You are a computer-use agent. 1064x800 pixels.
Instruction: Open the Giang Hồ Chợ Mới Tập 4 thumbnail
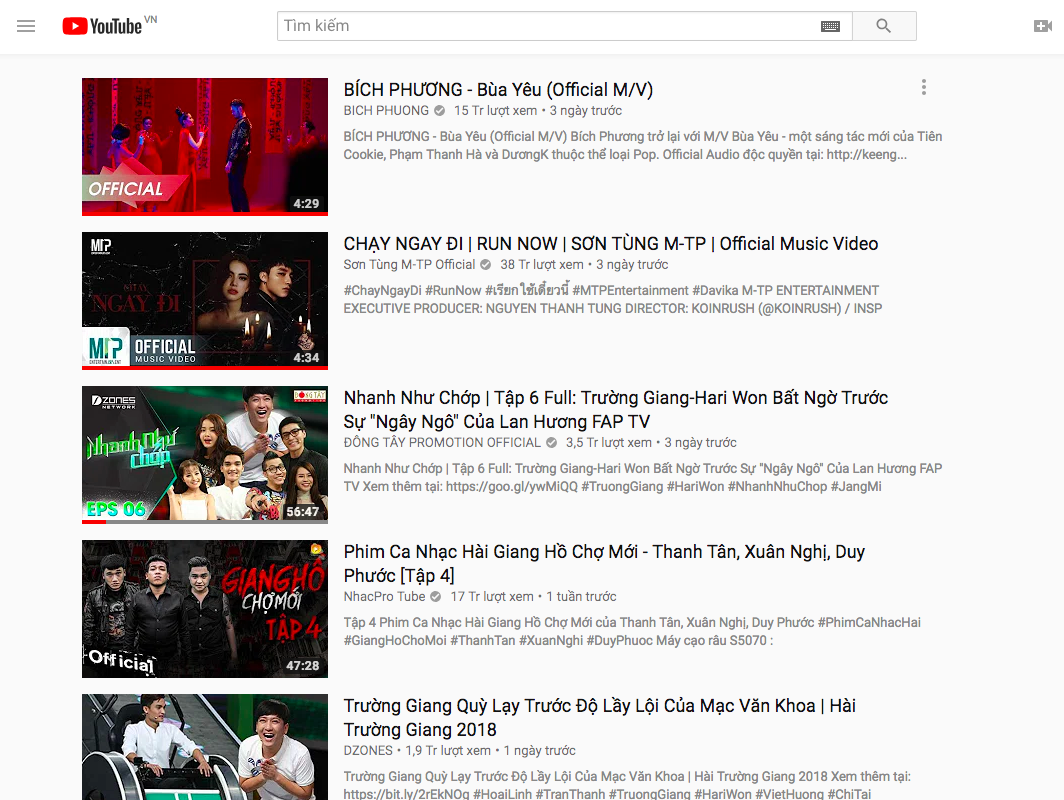205,609
